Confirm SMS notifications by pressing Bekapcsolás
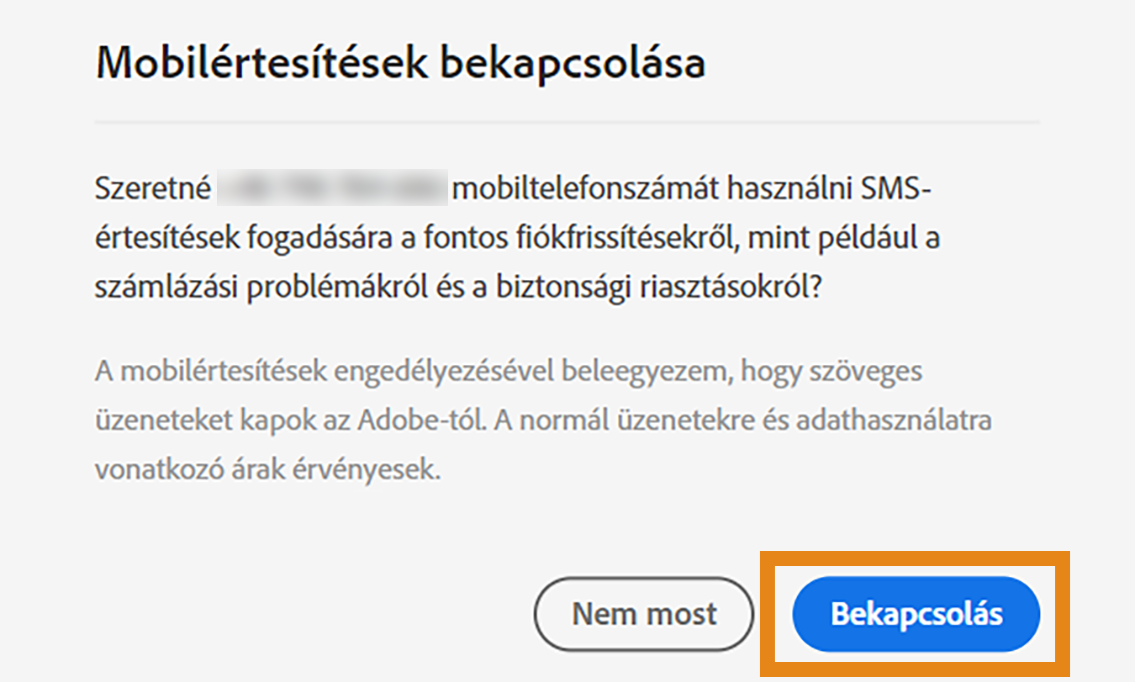This screenshot has width=1135, height=682. click(x=916, y=614)
